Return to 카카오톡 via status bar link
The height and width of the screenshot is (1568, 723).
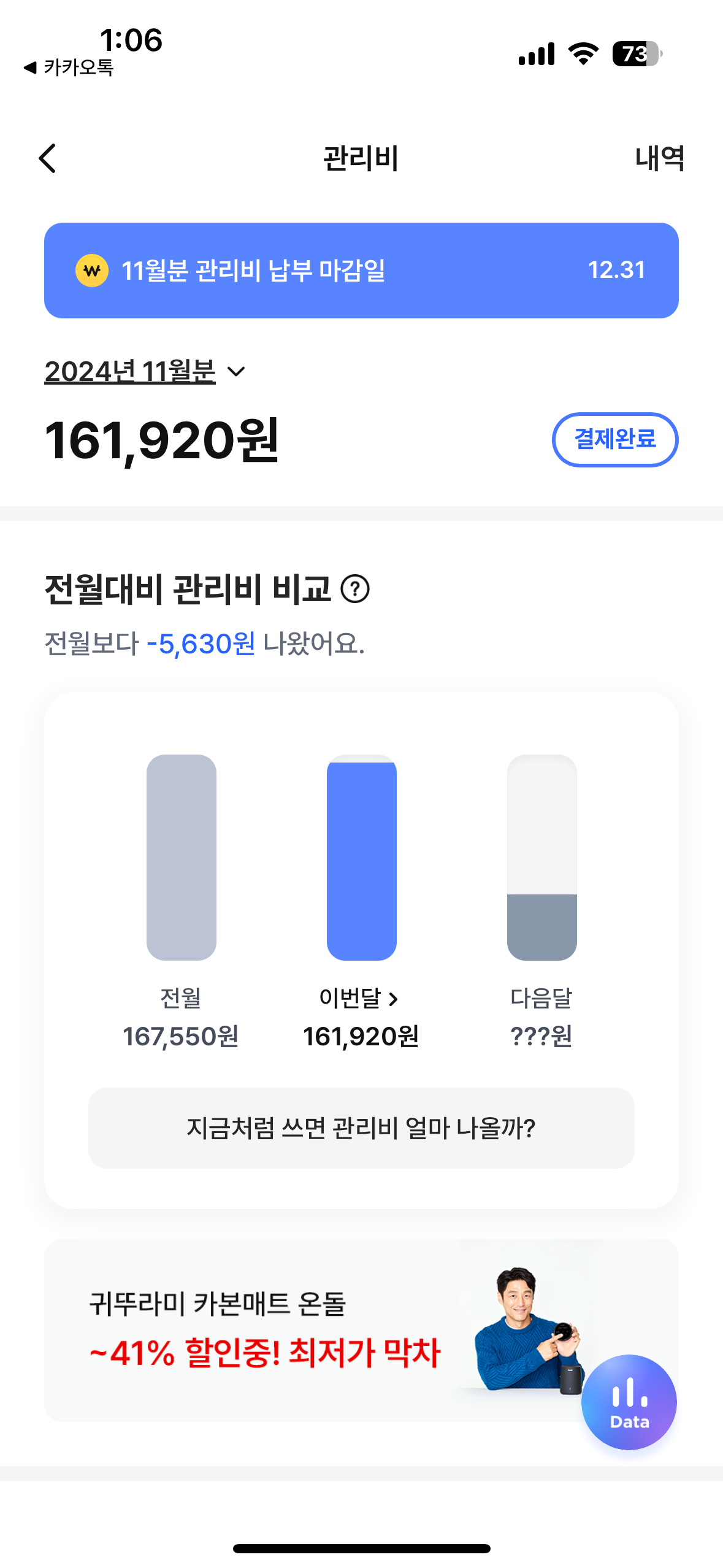click(x=69, y=67)
